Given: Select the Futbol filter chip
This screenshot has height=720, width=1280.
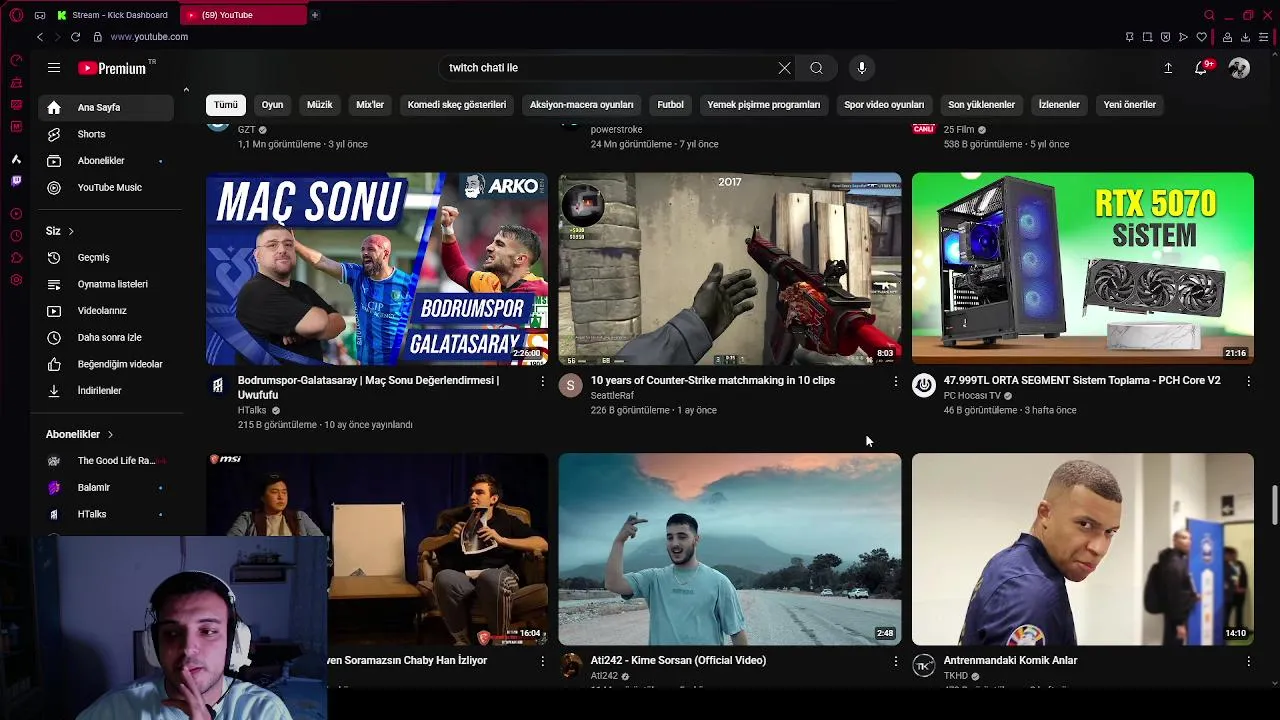Looking at the screenshot, I should pyautogui.click(x=671, y=105).
